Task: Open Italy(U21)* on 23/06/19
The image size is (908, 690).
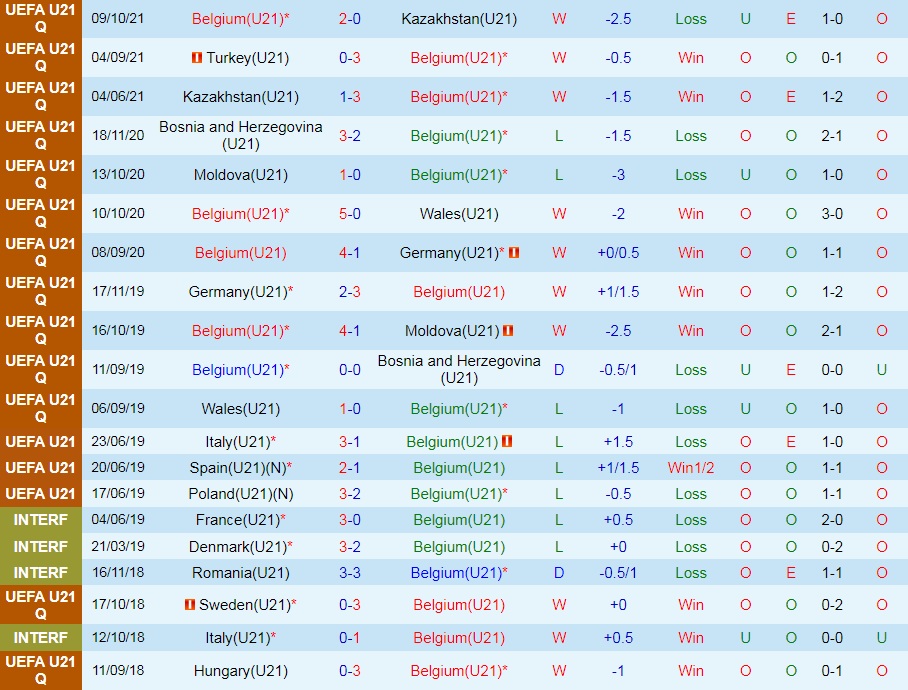Action: coord(241,442)
